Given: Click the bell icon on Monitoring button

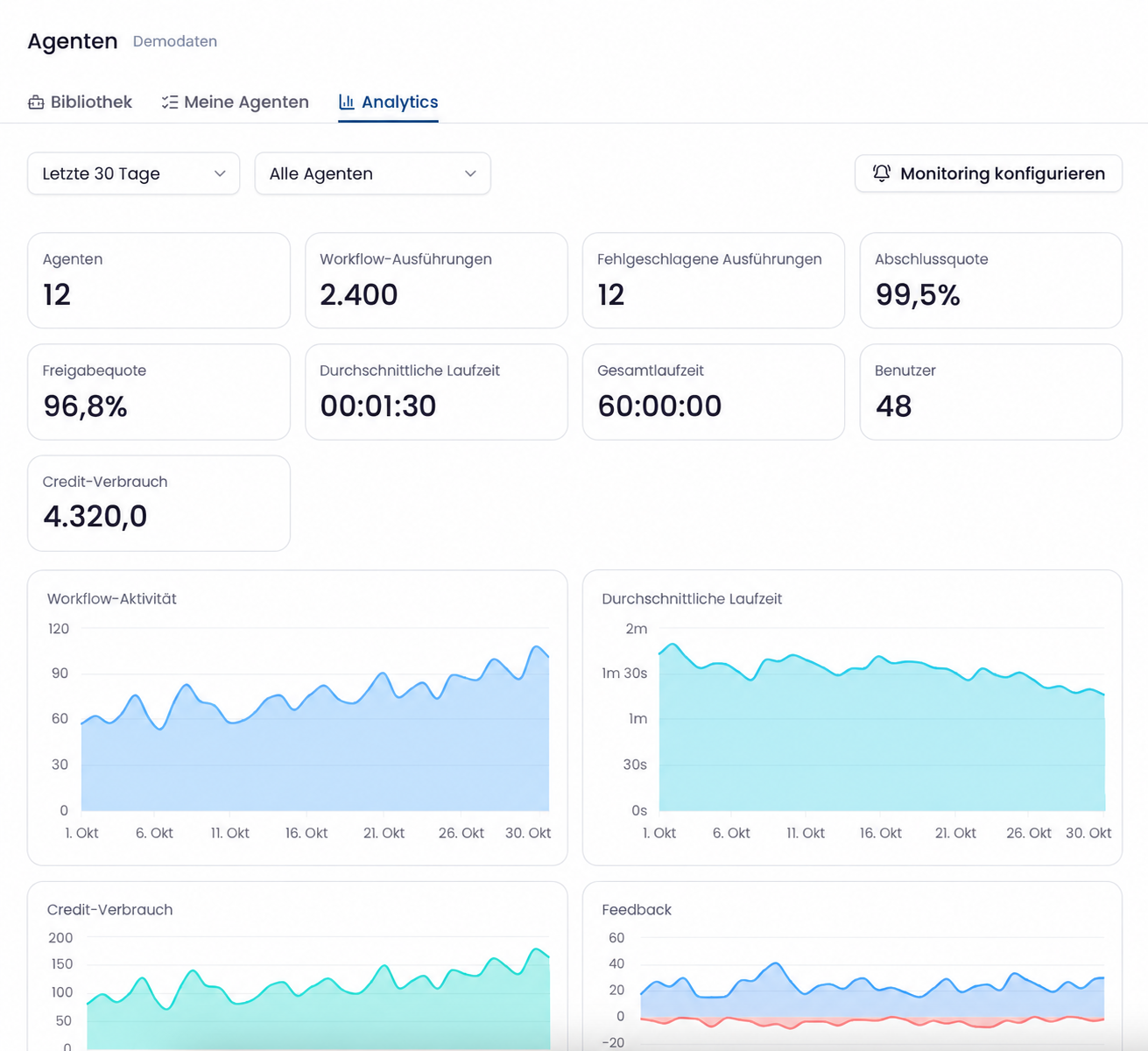Looking at the screenshot, I should (882, 173).
